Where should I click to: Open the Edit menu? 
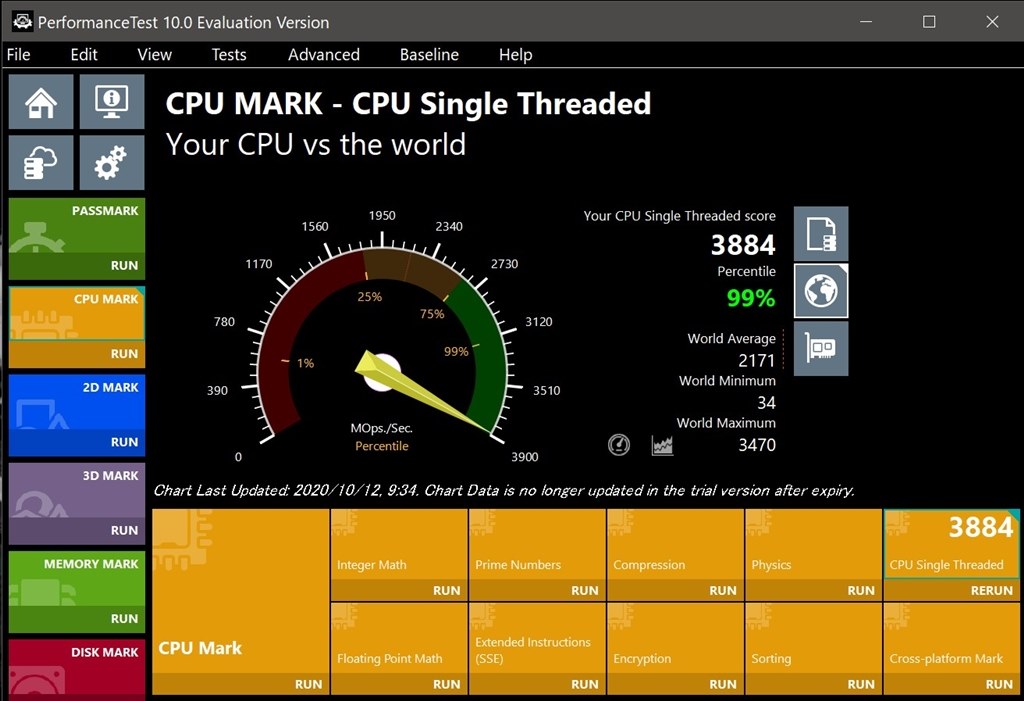84,55
